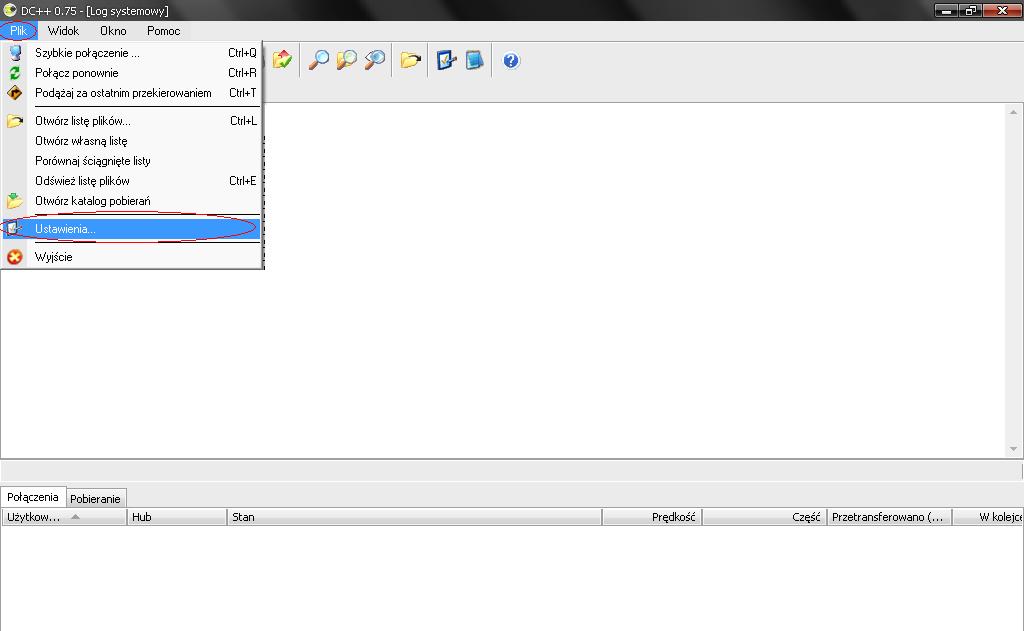Open the Pomoc menu

163,31
